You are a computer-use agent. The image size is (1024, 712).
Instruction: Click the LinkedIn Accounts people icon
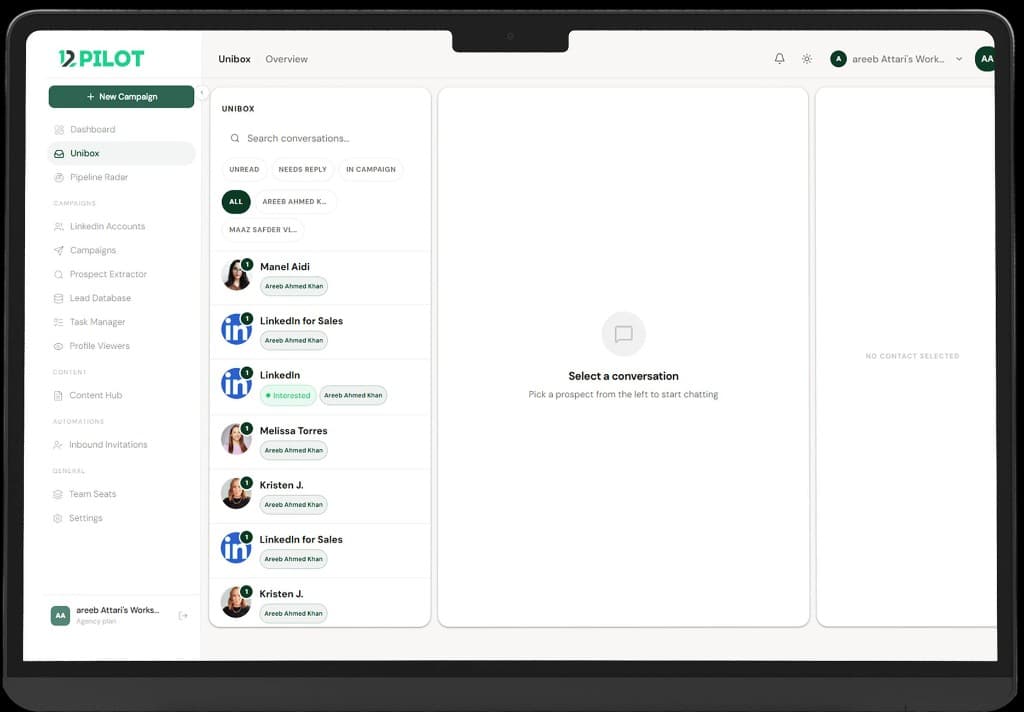point(59,227)
